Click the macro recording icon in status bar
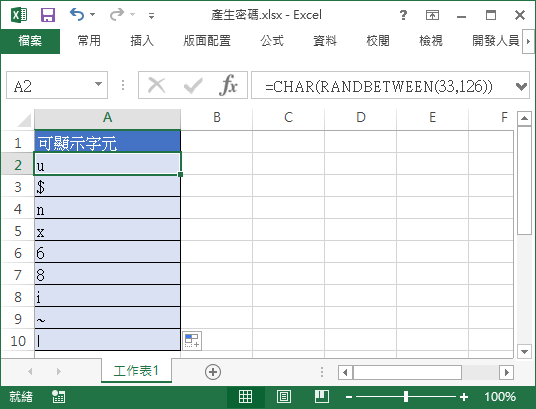This screenshot has width=536, height=409. [58, 397]
